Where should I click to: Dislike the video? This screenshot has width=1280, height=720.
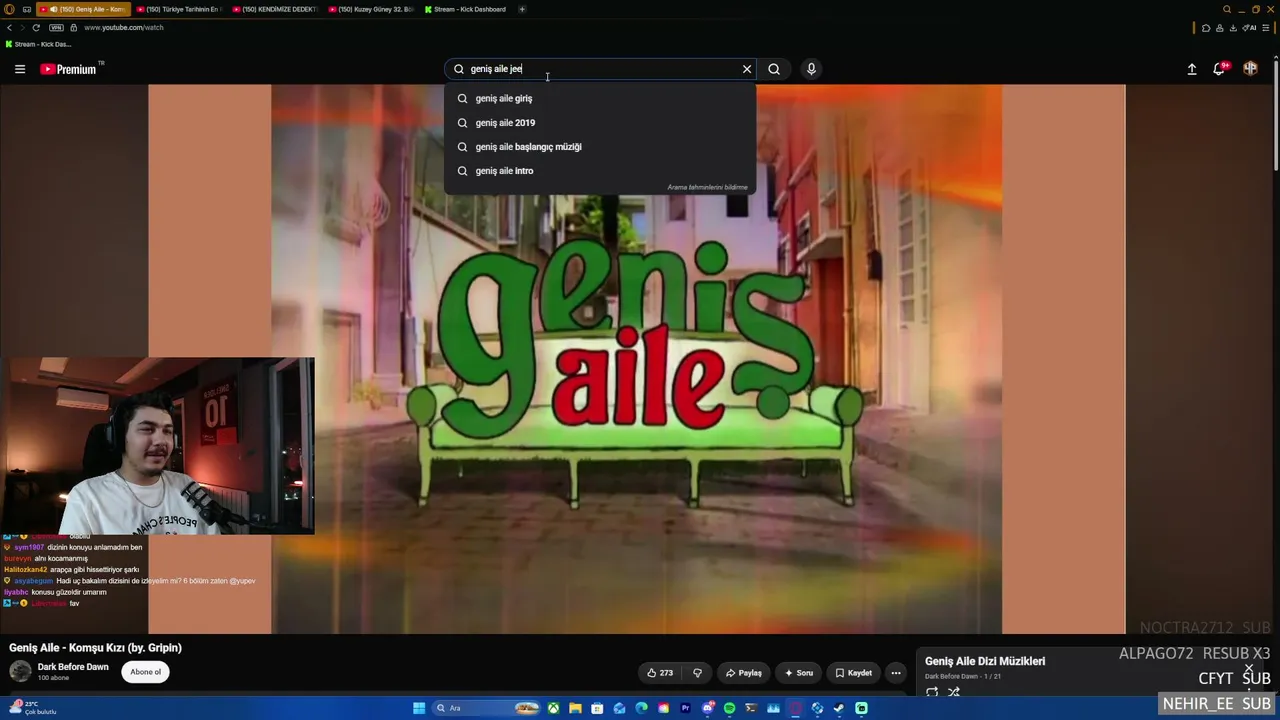pos(697,673)
